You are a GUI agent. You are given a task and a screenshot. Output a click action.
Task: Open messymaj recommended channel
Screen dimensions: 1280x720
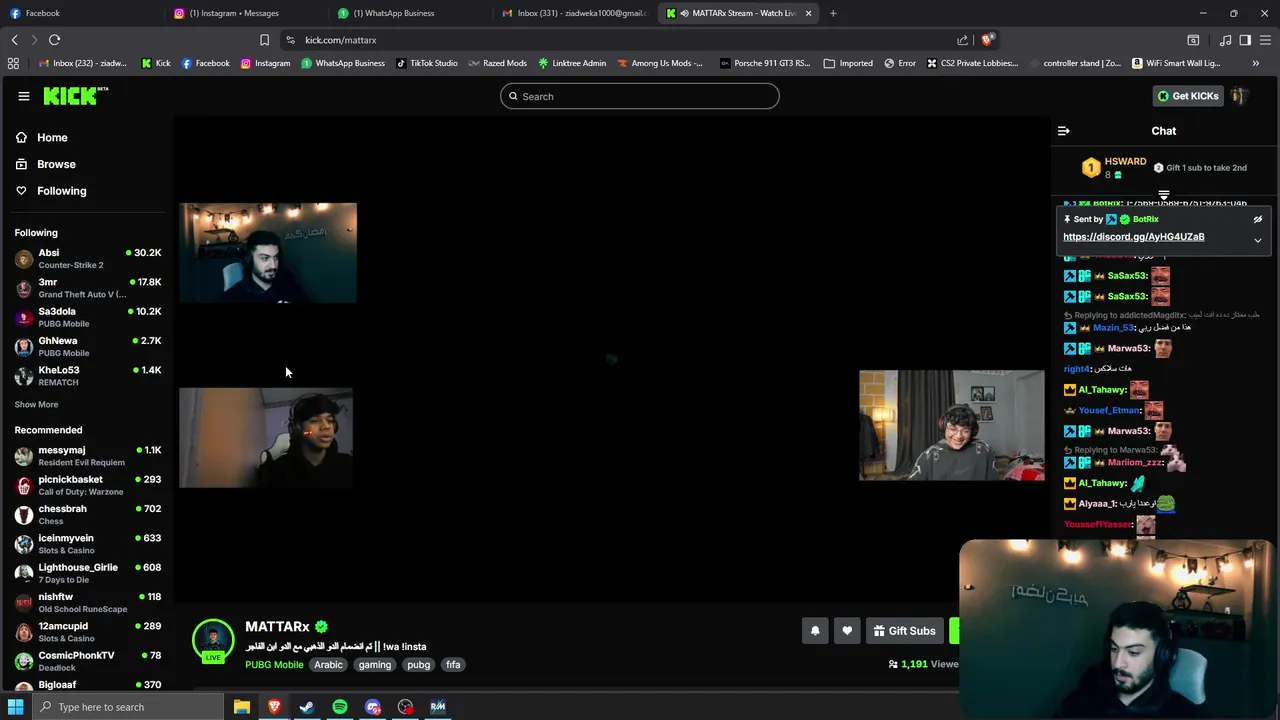tap(88, 456)
